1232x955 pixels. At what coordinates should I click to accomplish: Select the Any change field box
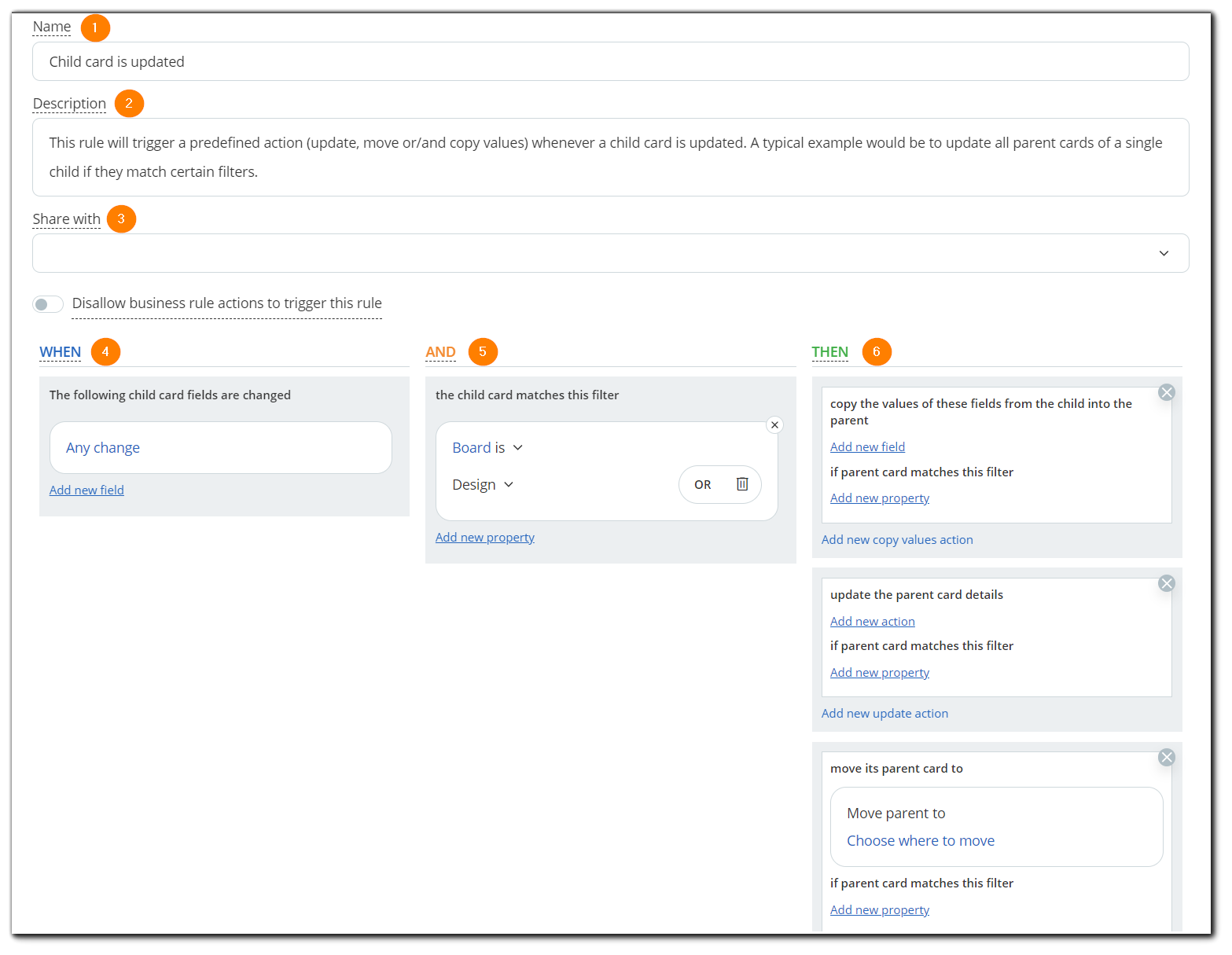[220, 448]
